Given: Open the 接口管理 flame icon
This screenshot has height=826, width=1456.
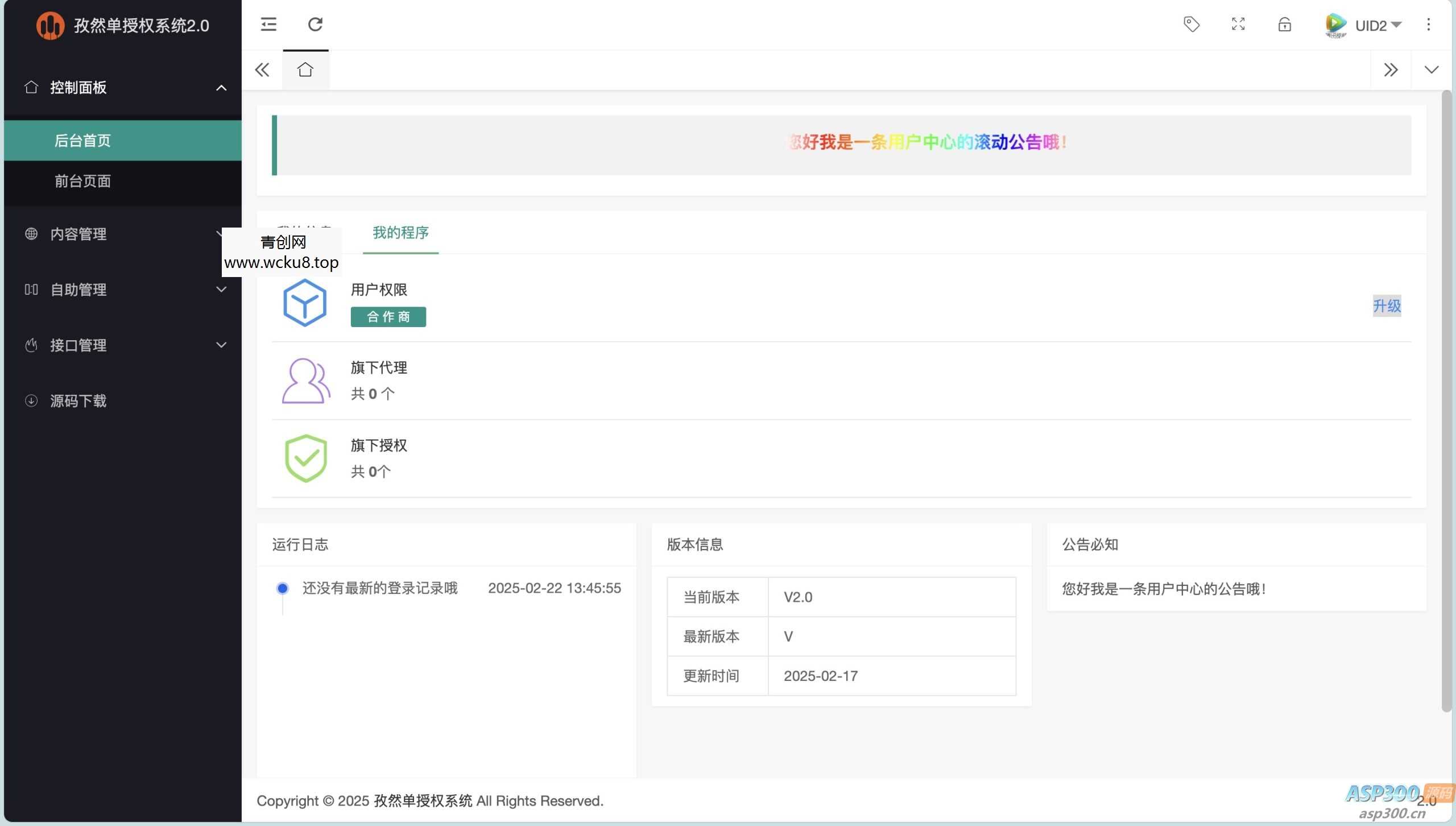Looking at the screenshot, I should coord(31,345).
